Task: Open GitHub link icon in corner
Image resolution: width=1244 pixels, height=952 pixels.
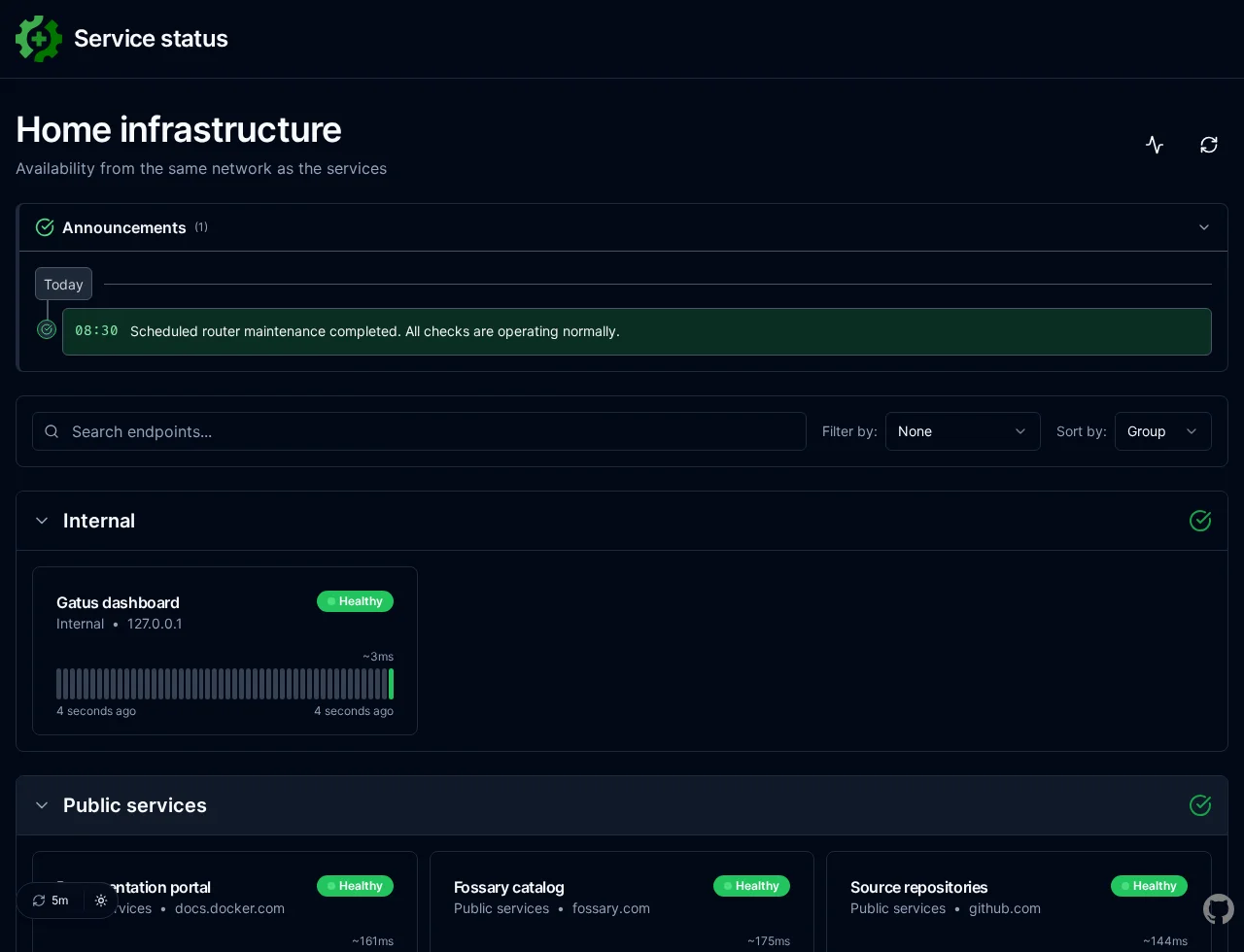Action: coord(1219,909)
